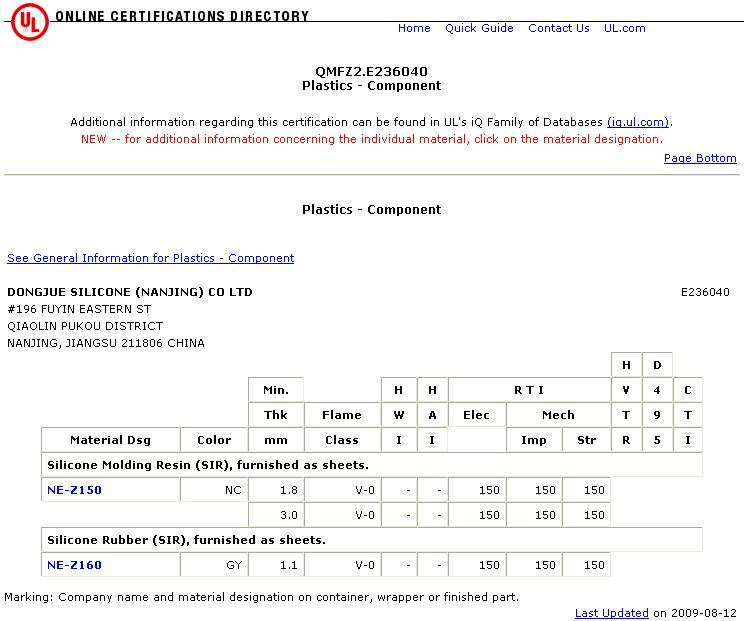Click the Mech column header
Screen dimensions: 748x621
pos(558,415)
